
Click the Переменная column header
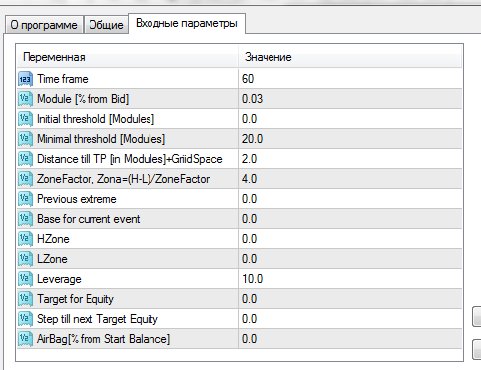(x=128, y=57)
